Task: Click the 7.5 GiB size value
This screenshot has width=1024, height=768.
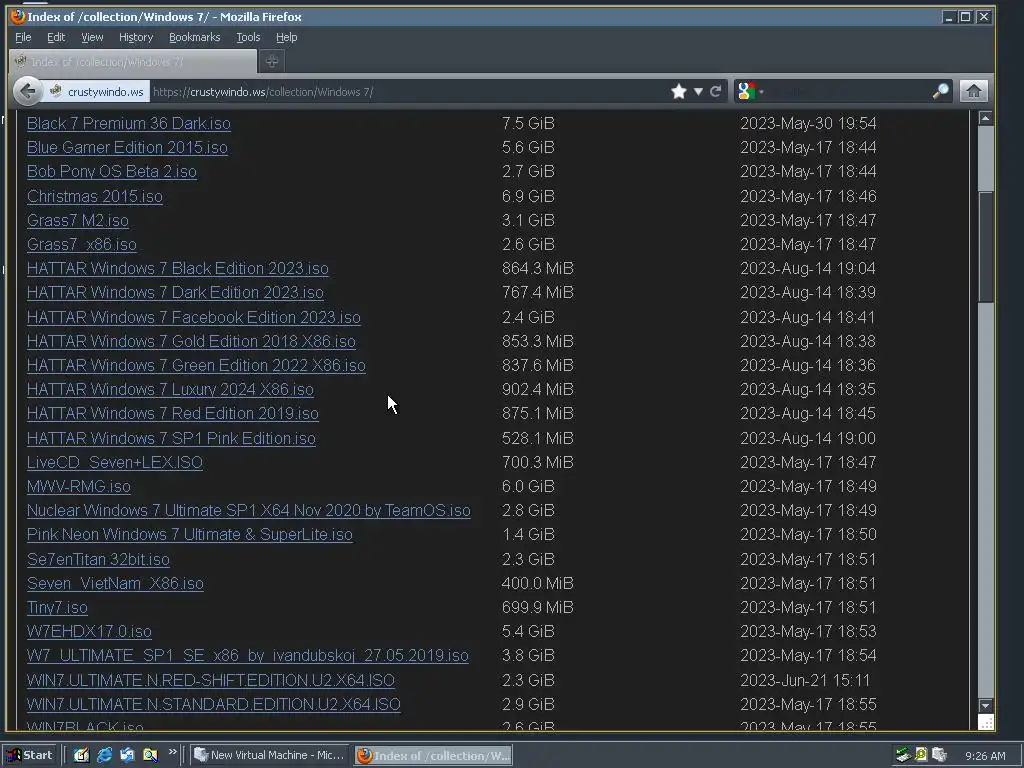Action: click(x=528, y=123)
